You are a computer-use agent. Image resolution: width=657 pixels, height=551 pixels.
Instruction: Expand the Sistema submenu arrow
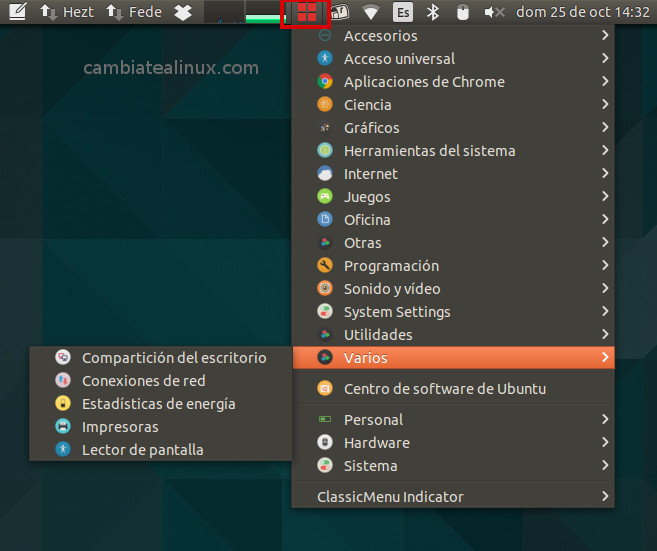coord(605,465)
